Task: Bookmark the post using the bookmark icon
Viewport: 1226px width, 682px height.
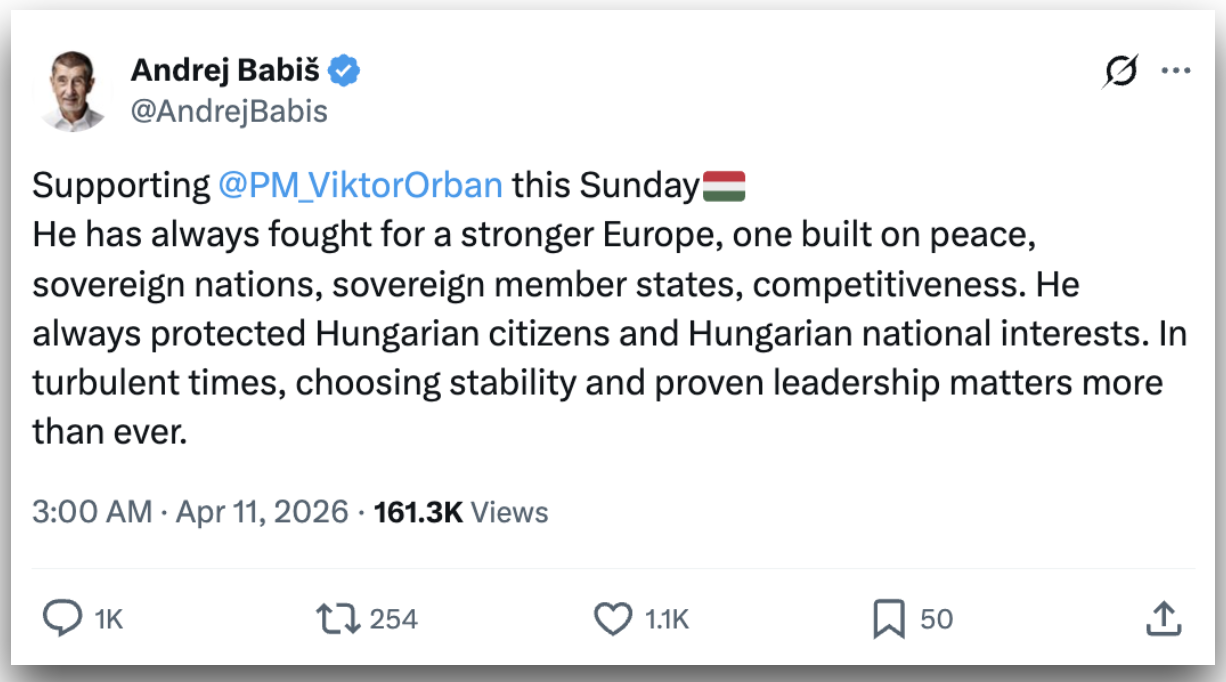Action: [x=888, y=620]
